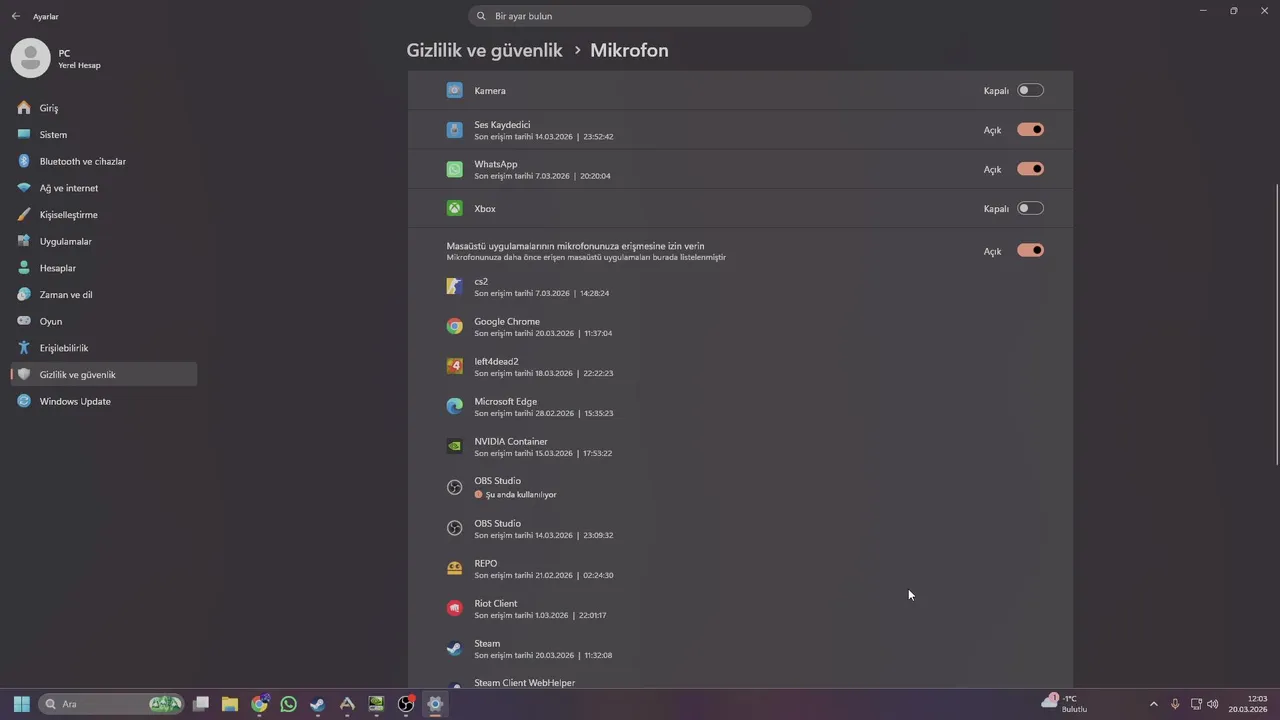Screen dimensions: 1280x720
Task: Show hidden tray icons chevron
Action: click(1153, 704)
